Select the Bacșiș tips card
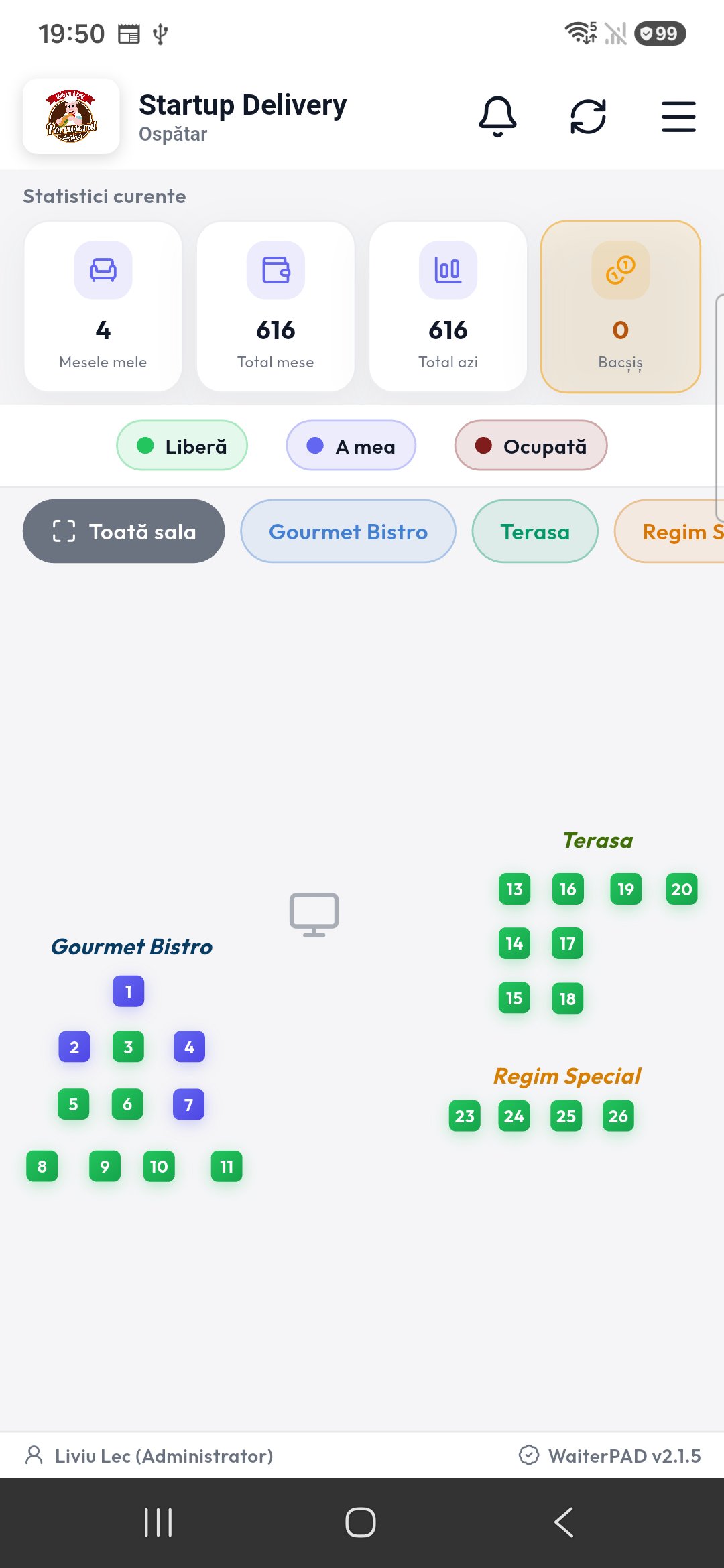The width and height of the screenshot is (724, 1568). click(621, 307)
